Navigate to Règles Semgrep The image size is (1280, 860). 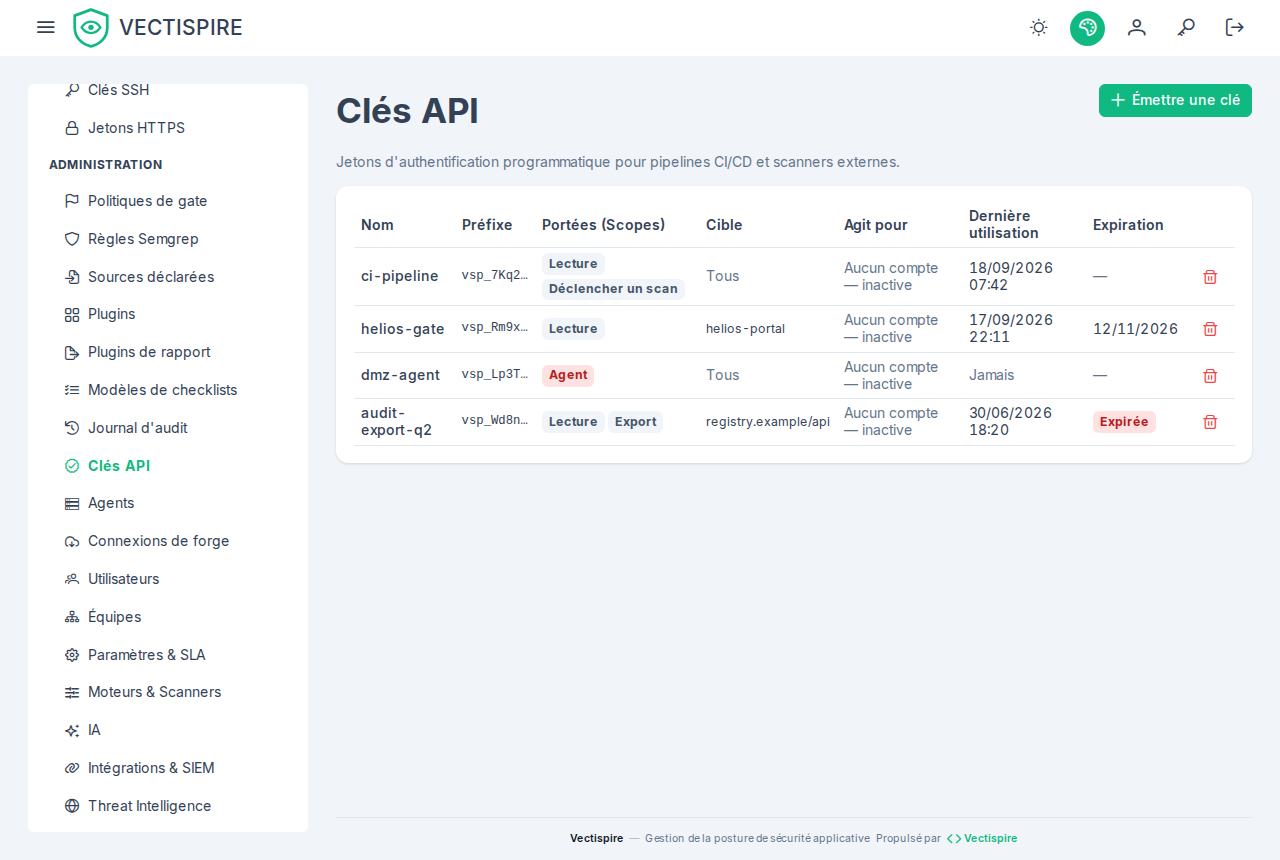[168, 239]
